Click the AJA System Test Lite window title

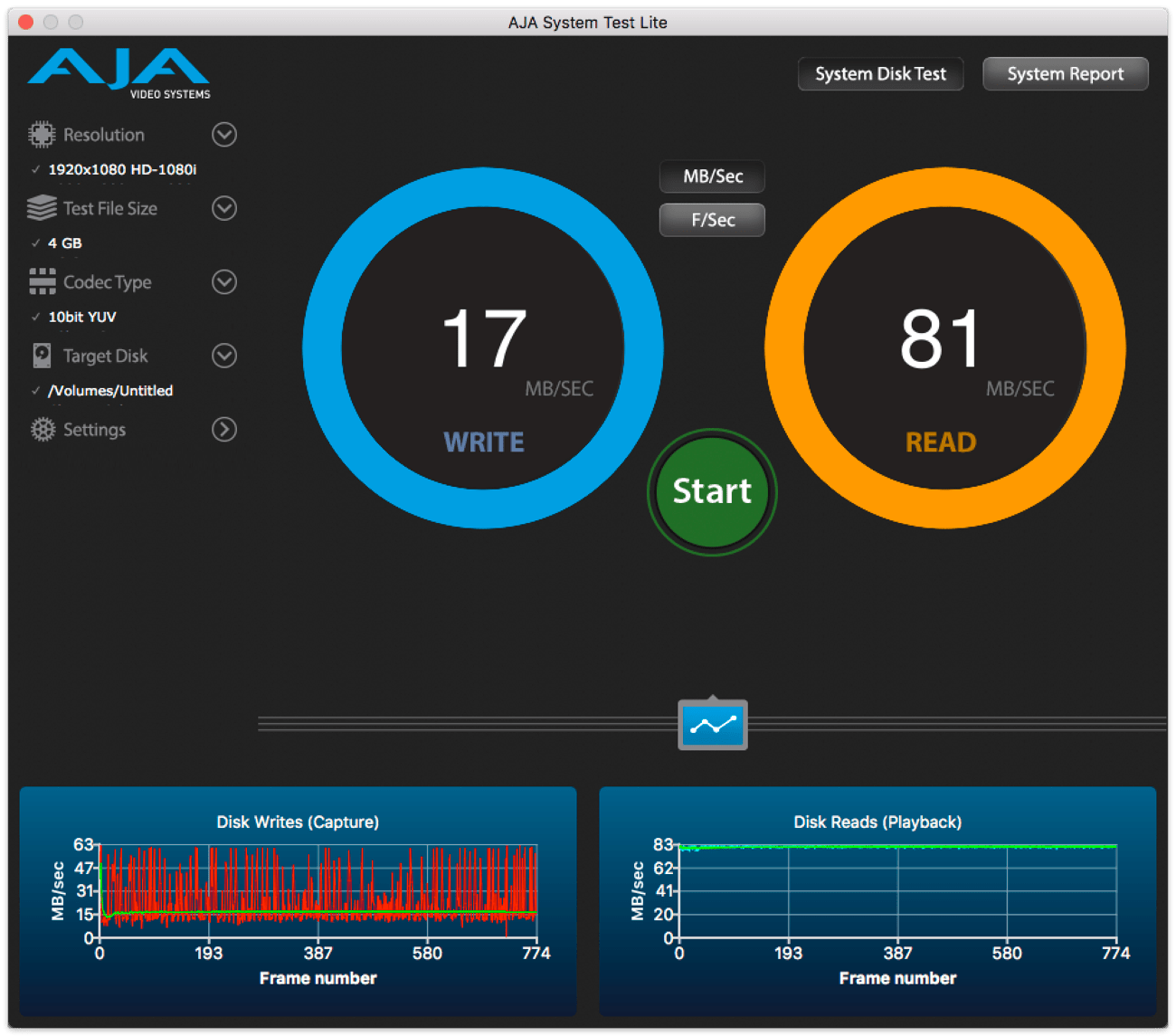[588, 23]
